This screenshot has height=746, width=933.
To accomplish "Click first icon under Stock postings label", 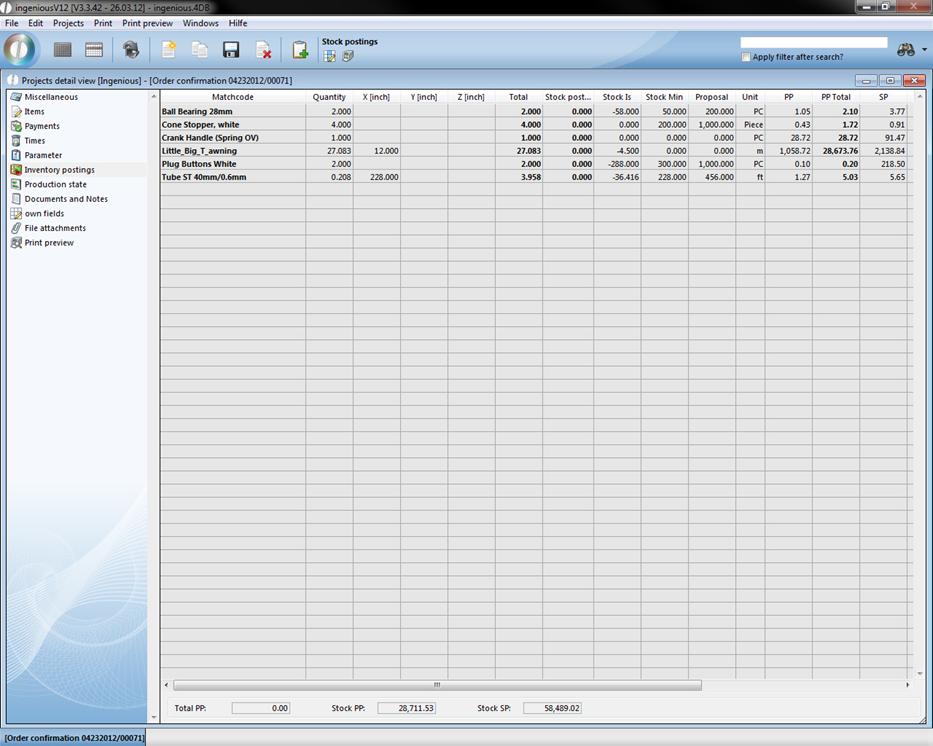I will point(329,56).
